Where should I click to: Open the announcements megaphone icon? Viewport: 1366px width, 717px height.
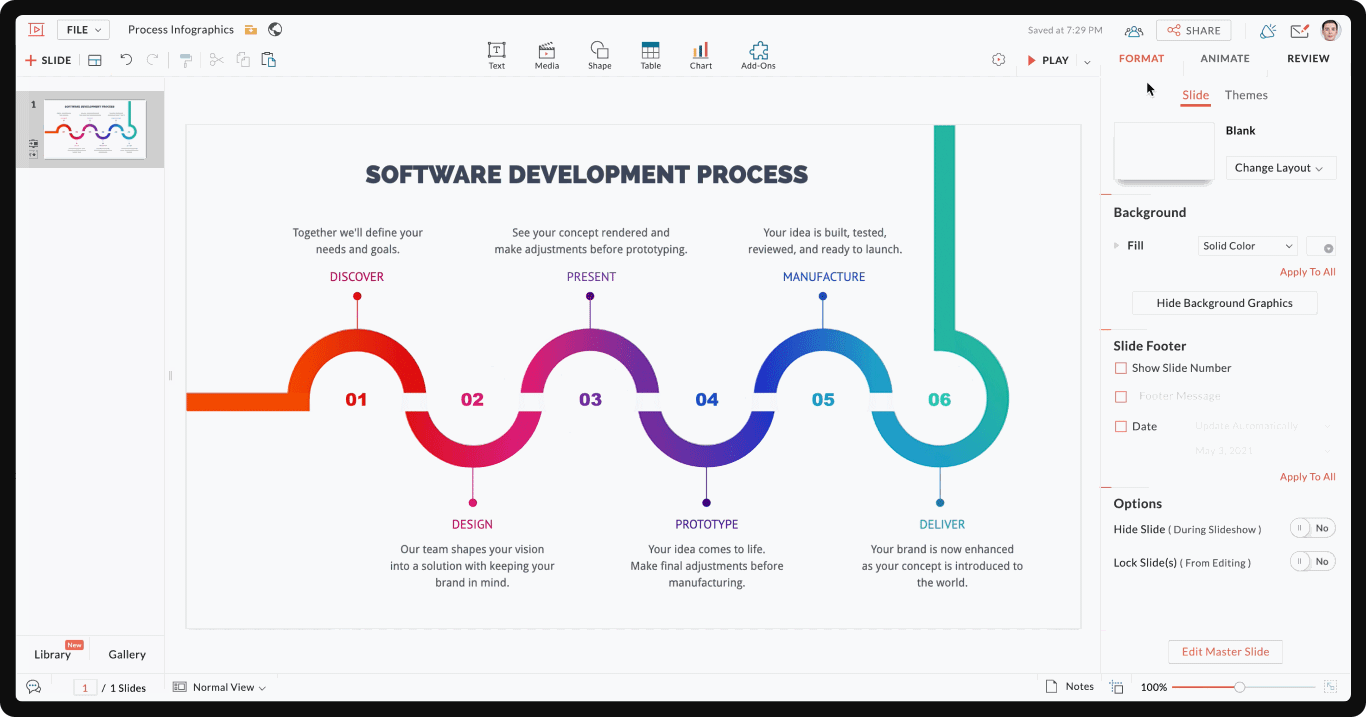1267,31
